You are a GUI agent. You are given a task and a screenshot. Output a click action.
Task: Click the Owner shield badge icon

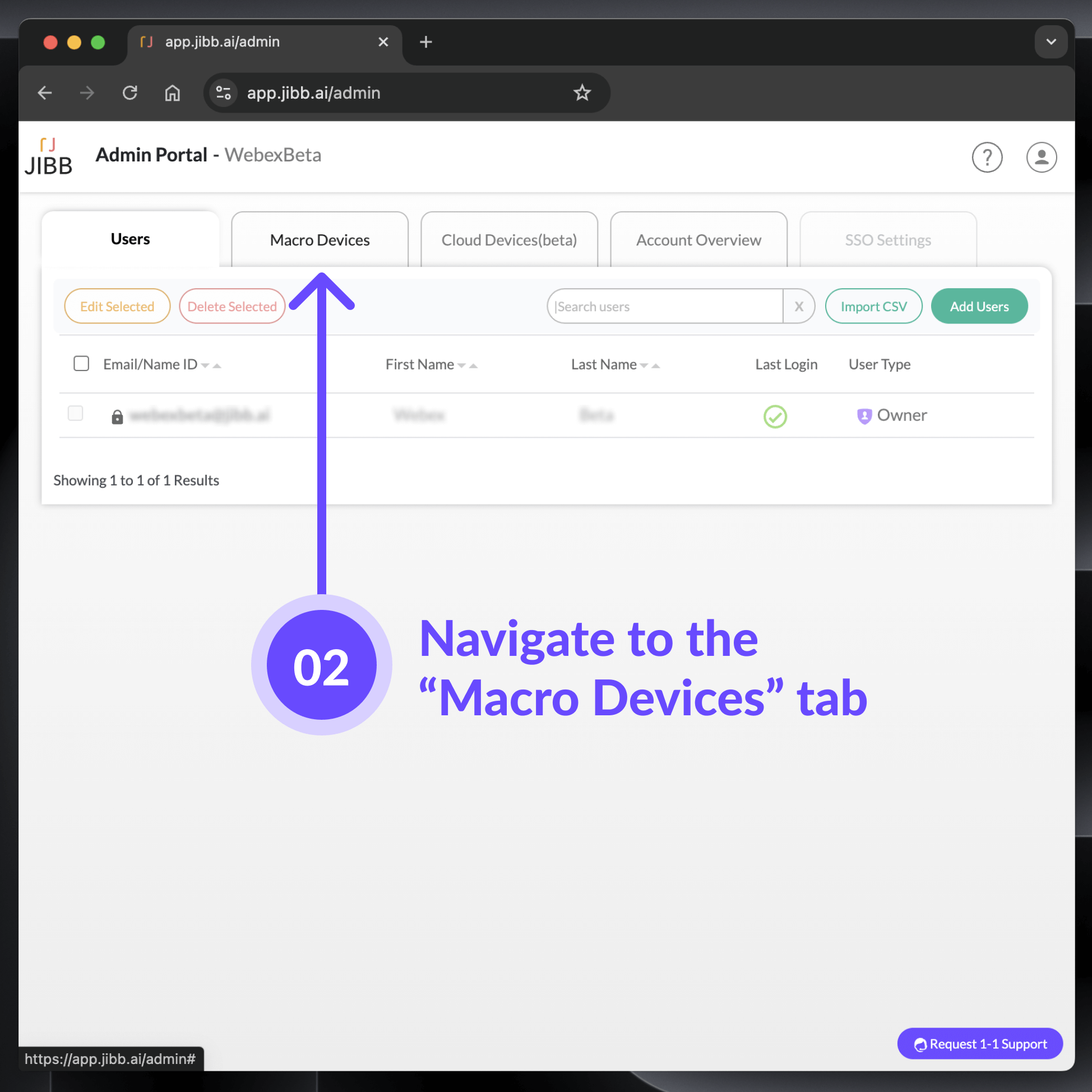click(864, 416)
